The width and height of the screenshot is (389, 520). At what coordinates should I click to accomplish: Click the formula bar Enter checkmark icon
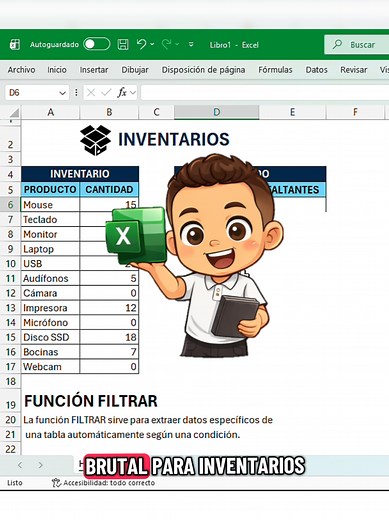[x=106, y=93]
